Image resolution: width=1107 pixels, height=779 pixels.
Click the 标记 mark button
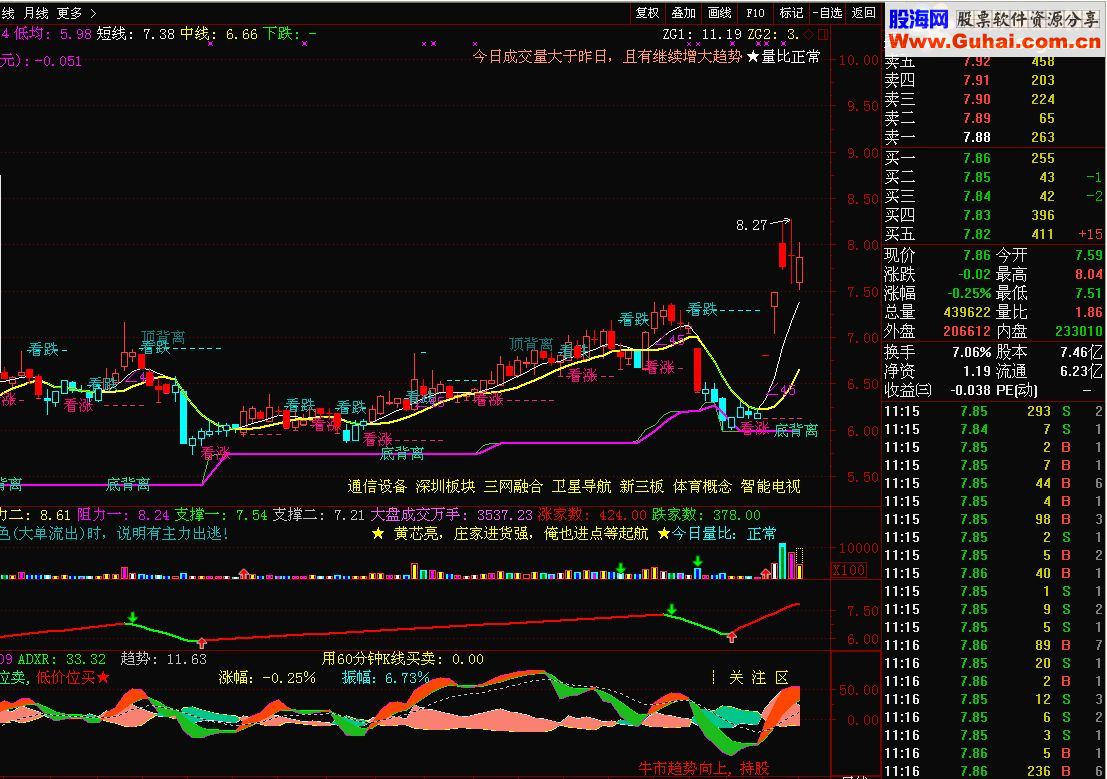click(x=791, y=13)
